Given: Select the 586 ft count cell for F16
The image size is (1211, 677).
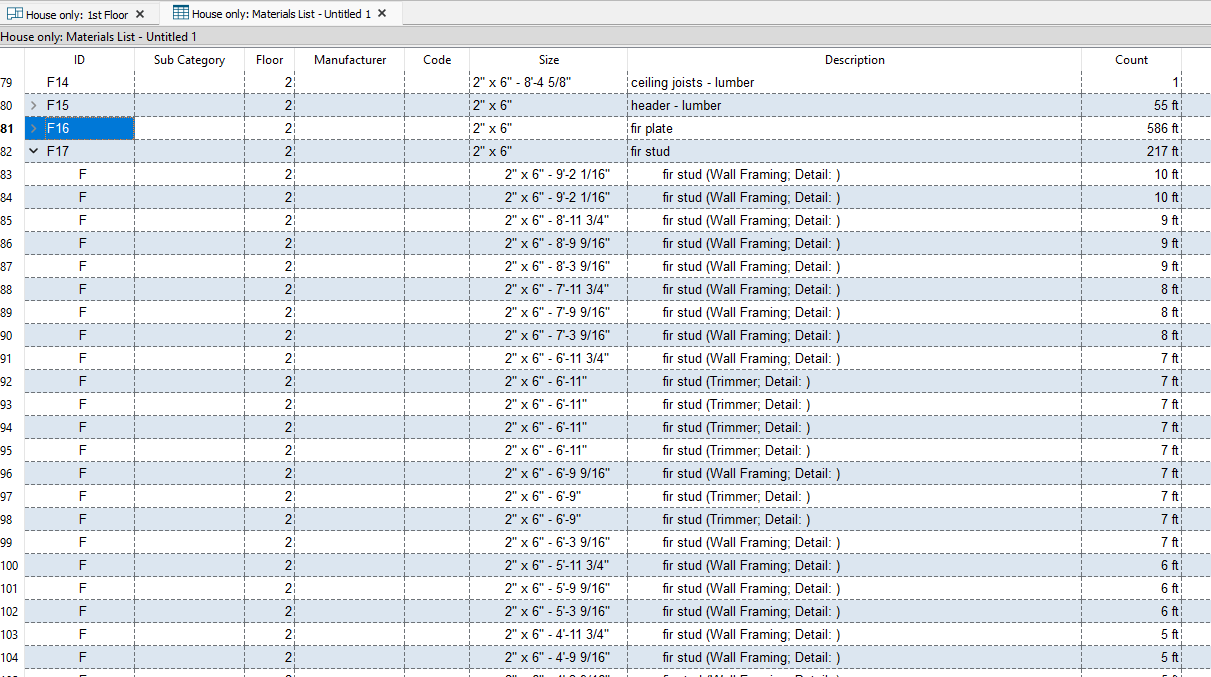Looking at the screenshot, I should click(1131, 129).
